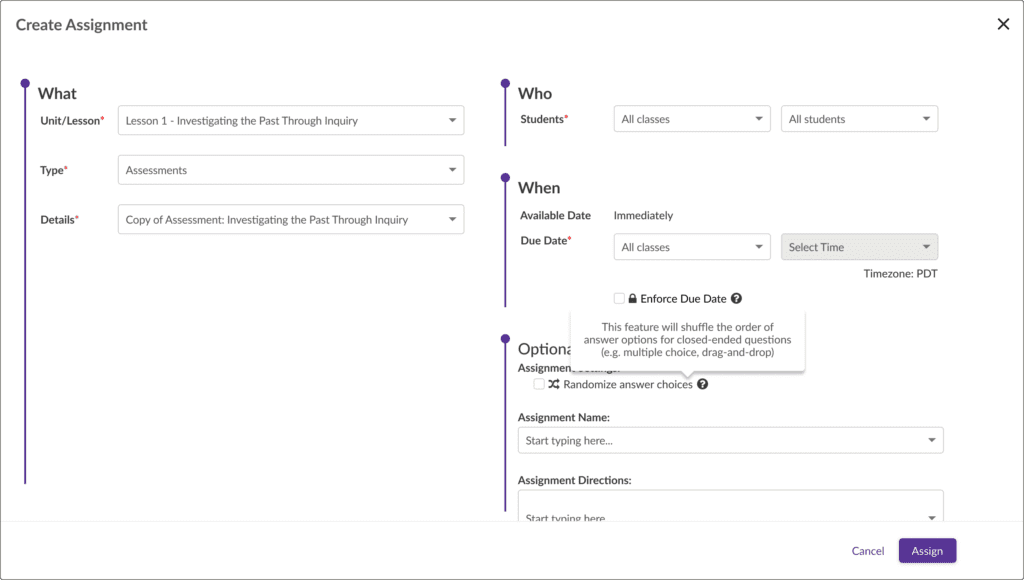Open the Select Time dropdown
Viewport: 1024px width, 580px height.
pyautogui.click(x=859, y=247)
